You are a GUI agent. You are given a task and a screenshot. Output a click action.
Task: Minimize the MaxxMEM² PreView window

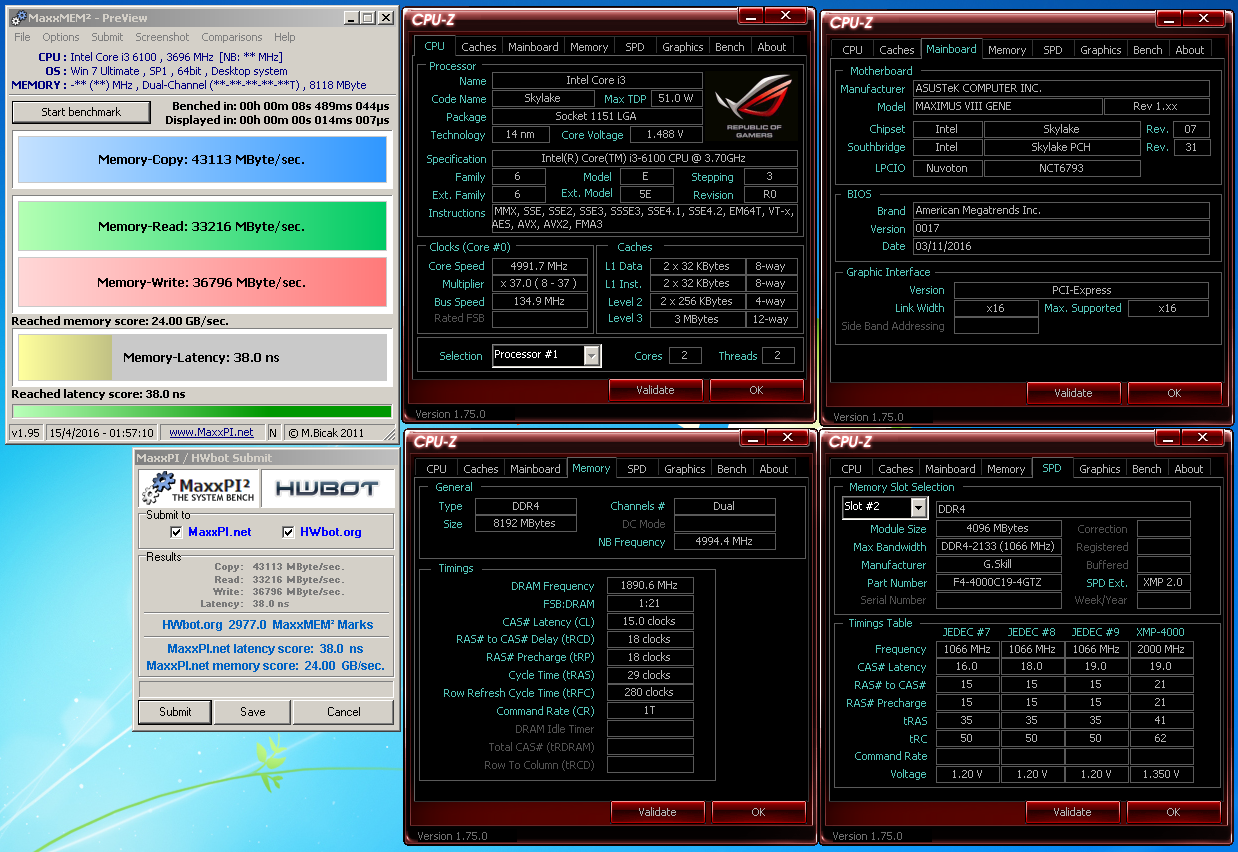(352, 18)
